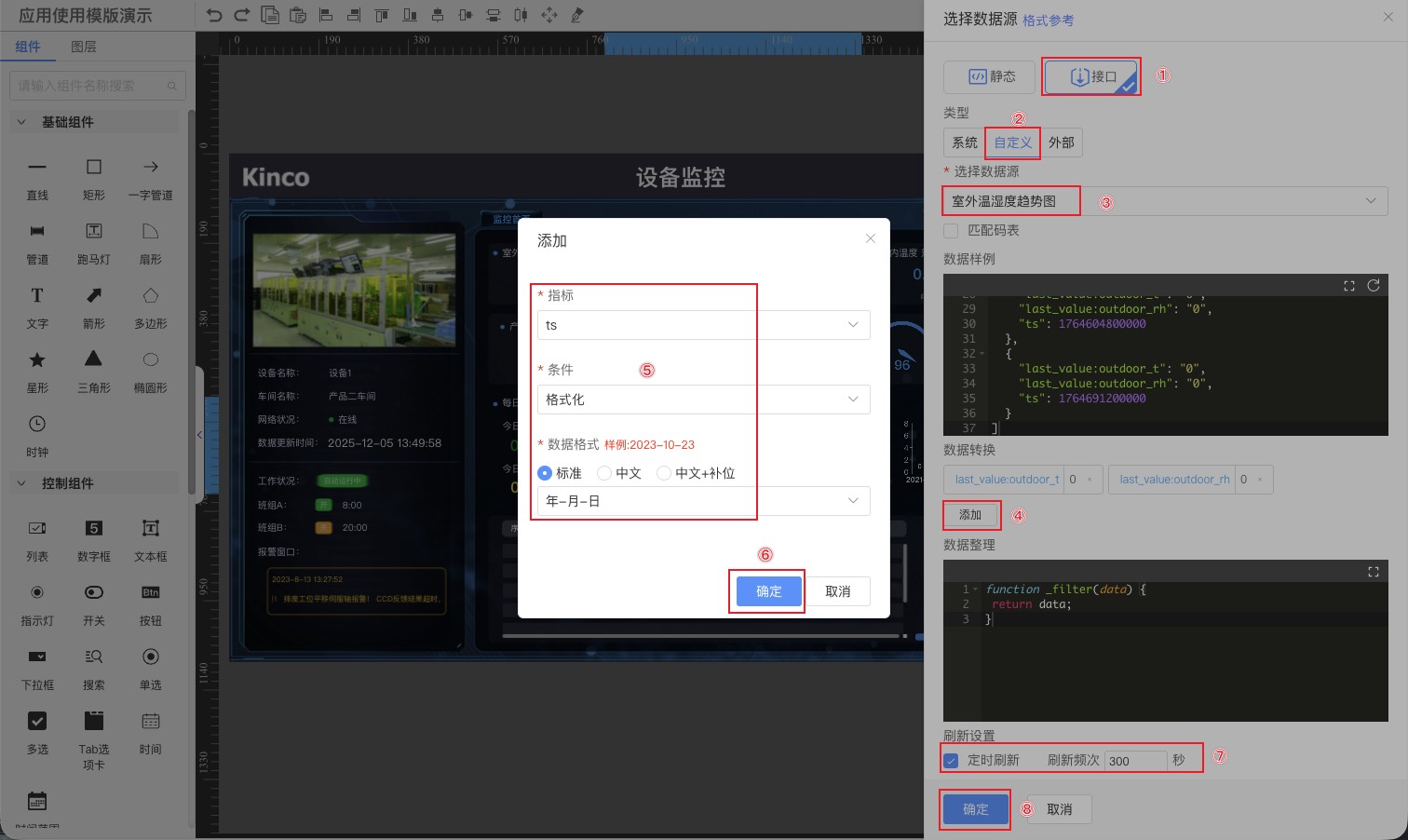
Task: Open the 室外温湿度趋势图 data source dropdown
Action: (1370, 200)
